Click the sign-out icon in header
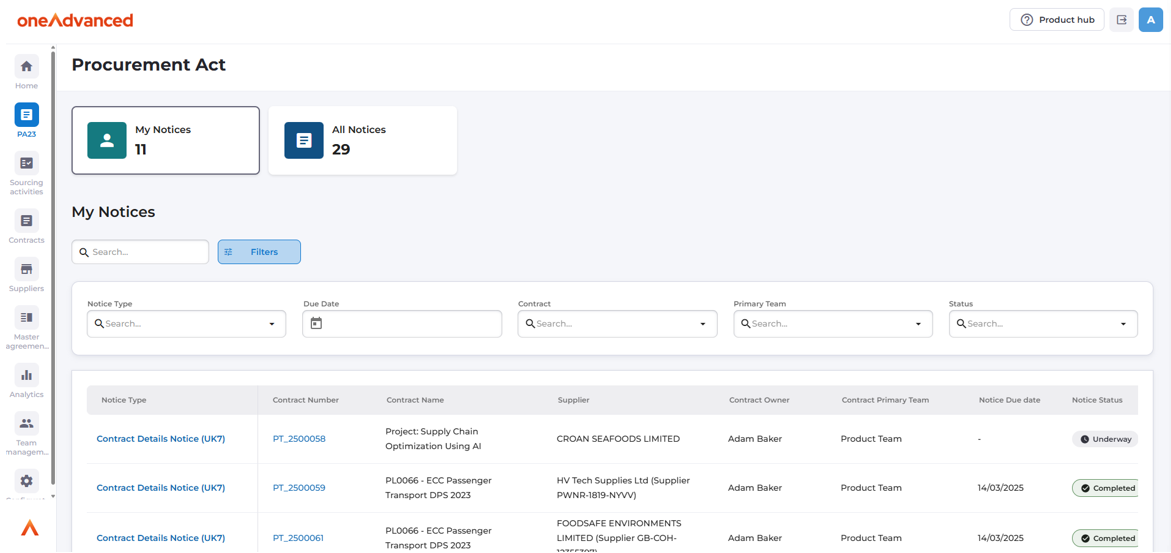This screenshot has height=553, width=1171. pyautogui.click(x=1121, y=20)
